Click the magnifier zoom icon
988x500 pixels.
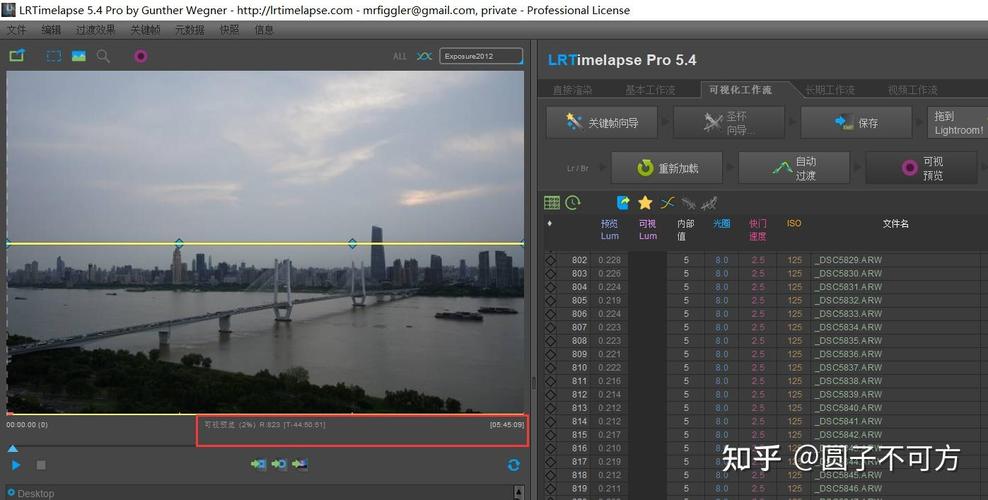pos(103,57)
